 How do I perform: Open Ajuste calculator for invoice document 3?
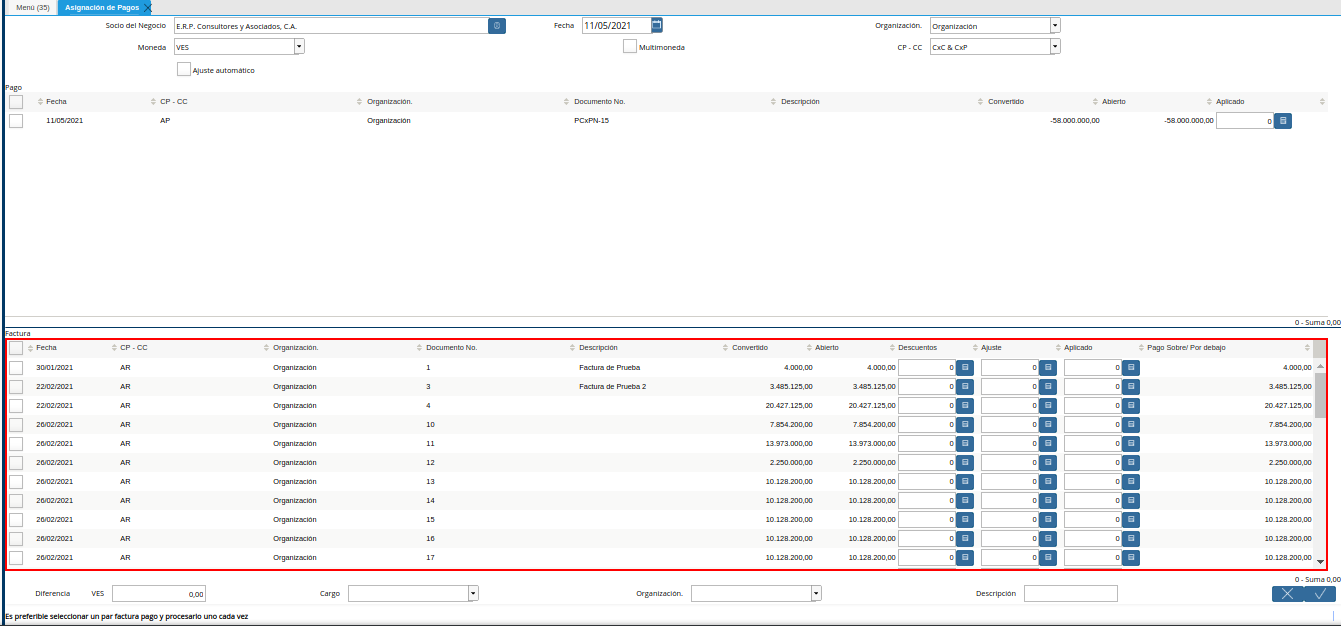click(x=1048, y=387)
